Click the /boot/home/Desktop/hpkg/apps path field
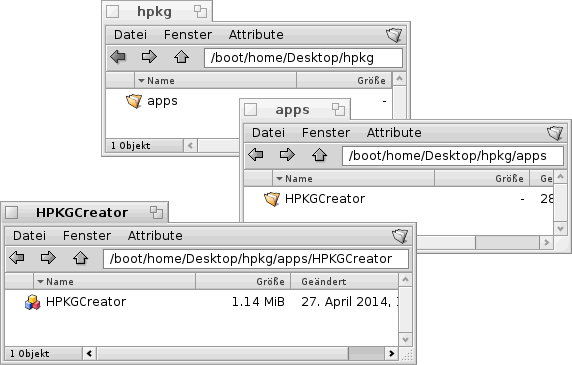This screenshot has width=572, height=365. point(453,156)
